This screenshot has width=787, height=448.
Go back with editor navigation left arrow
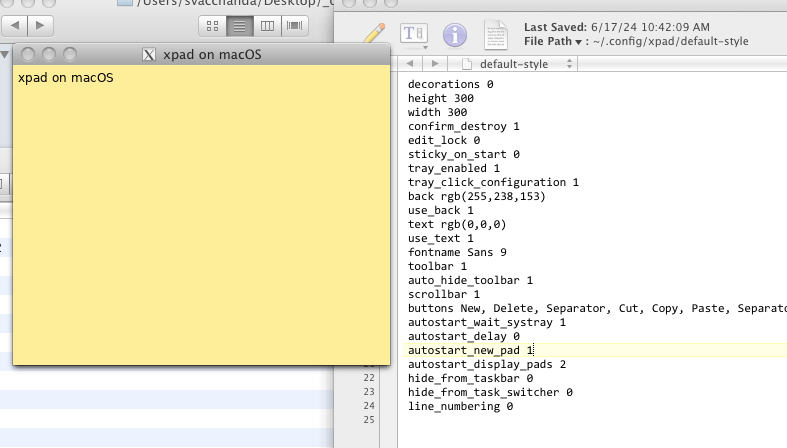[x=410, y=64]
